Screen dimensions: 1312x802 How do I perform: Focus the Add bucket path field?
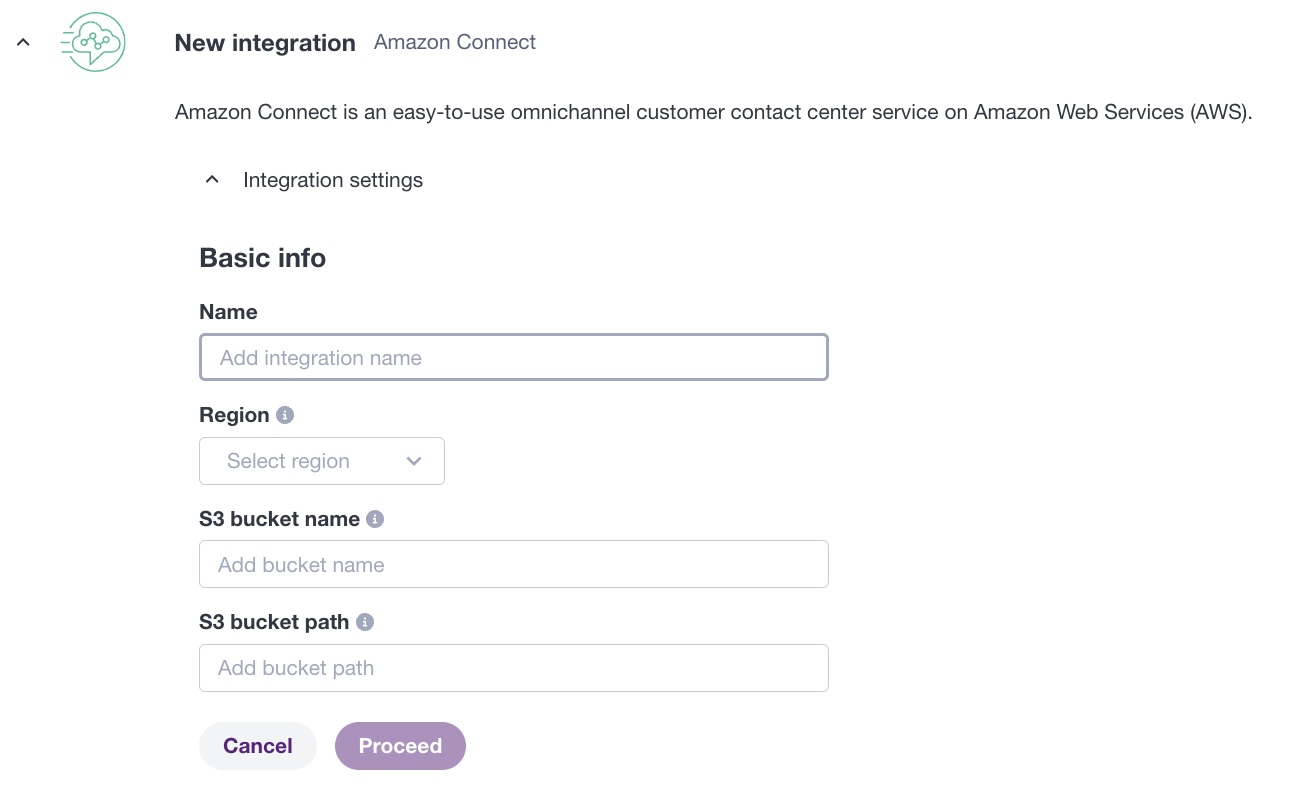click(514, 668)
